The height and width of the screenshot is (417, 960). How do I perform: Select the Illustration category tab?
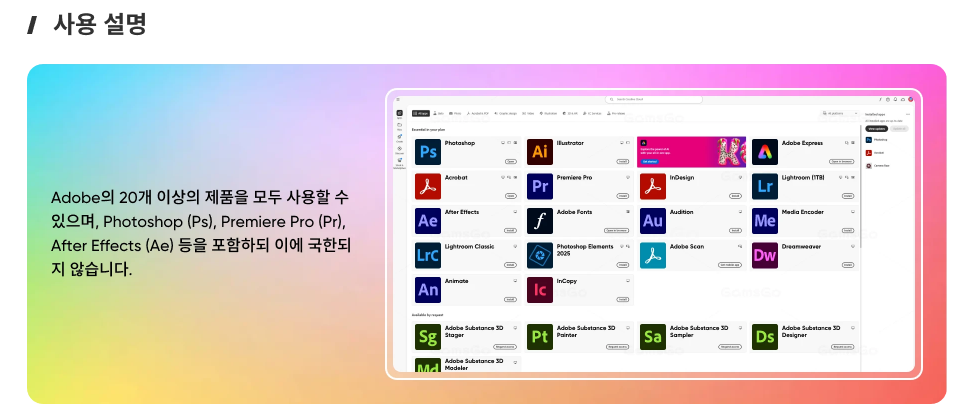click(x=549, y=113)
